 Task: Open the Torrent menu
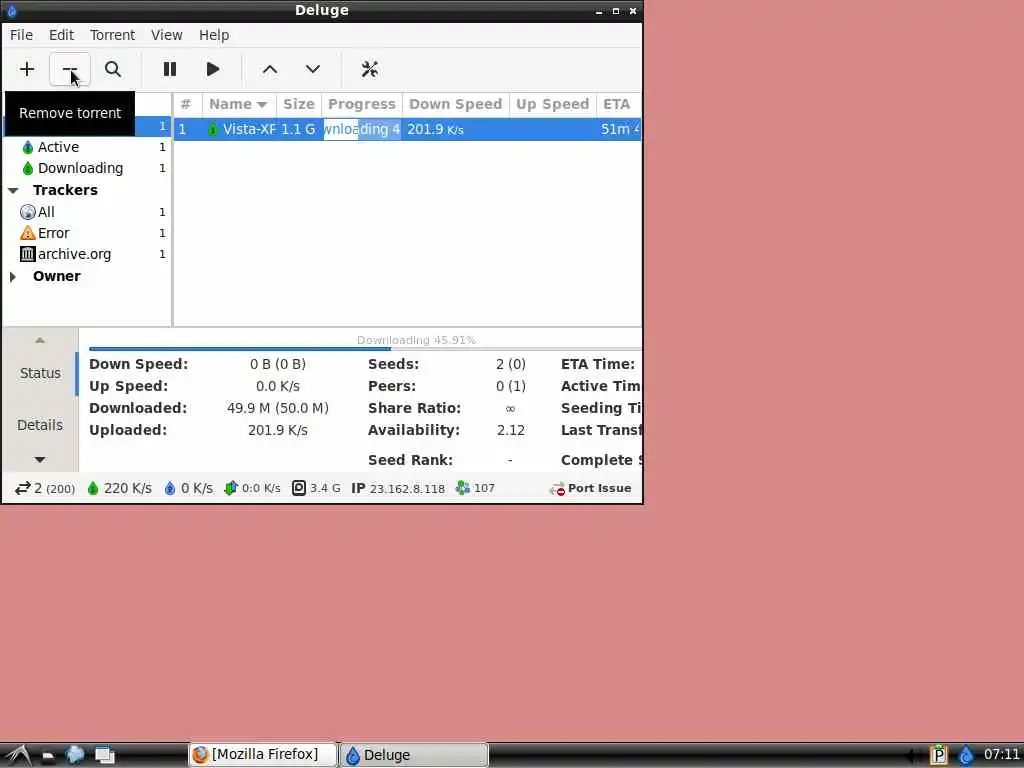click(112, 35)
